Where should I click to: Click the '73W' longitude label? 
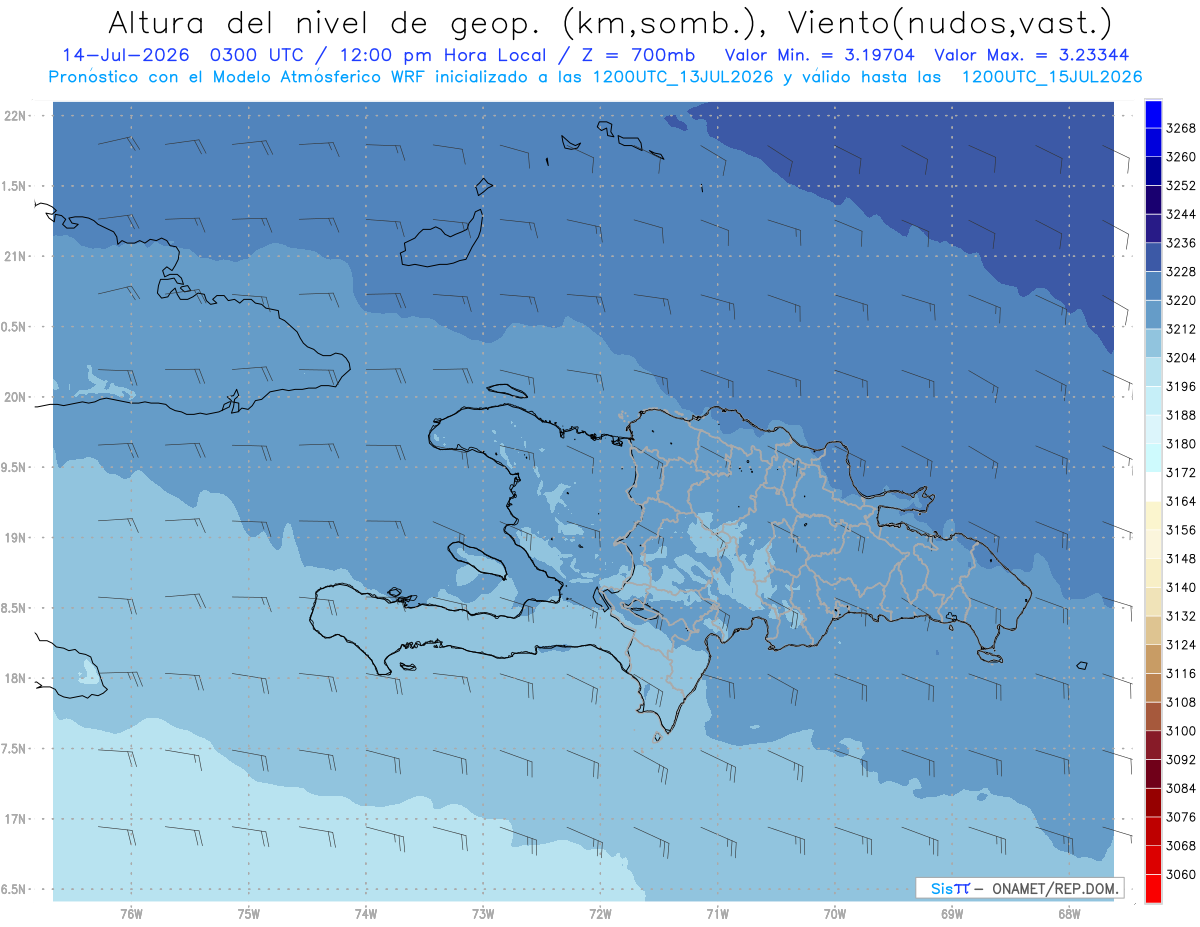[483, 913]
